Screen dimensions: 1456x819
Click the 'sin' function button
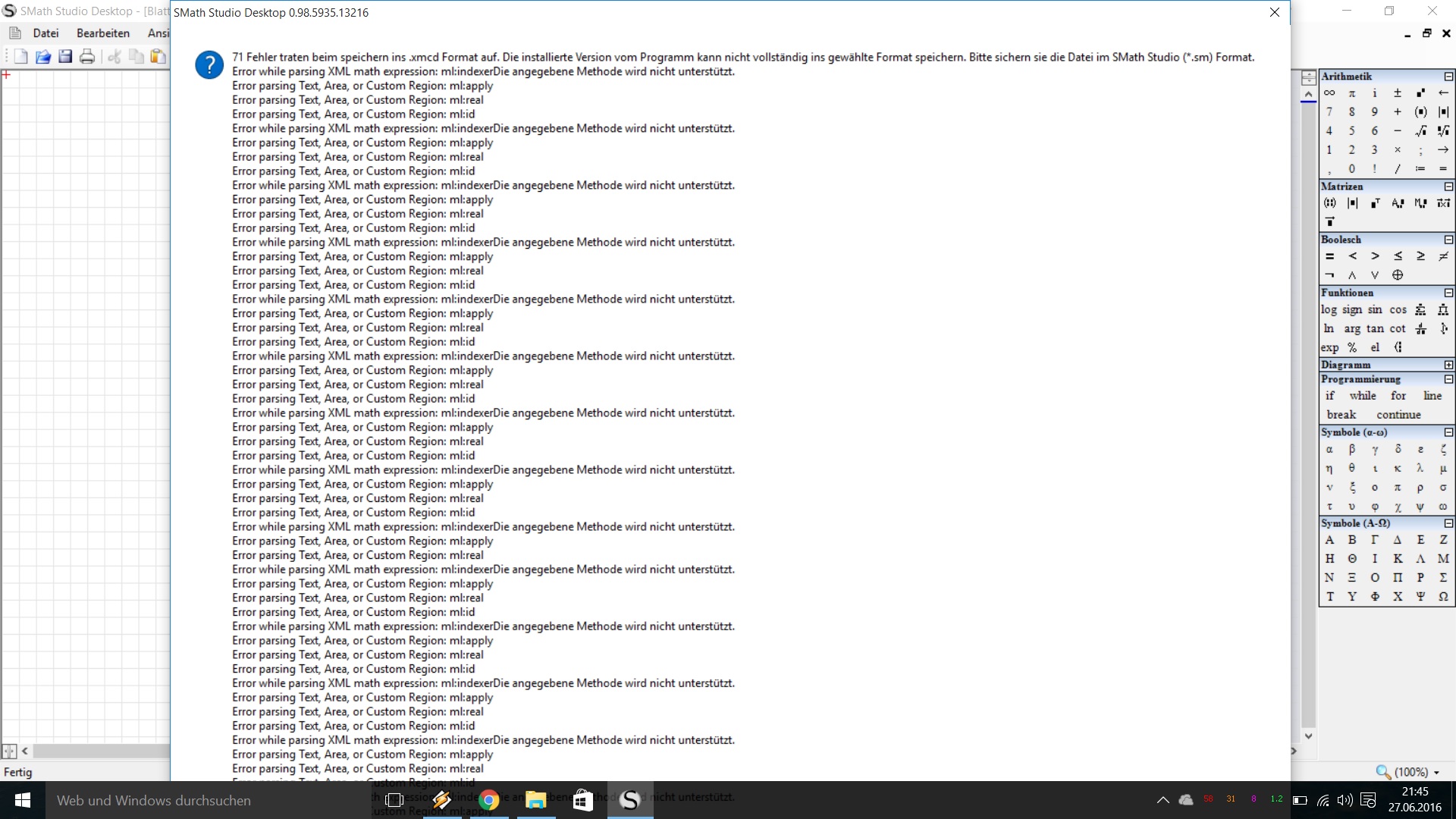(1375, 310)
